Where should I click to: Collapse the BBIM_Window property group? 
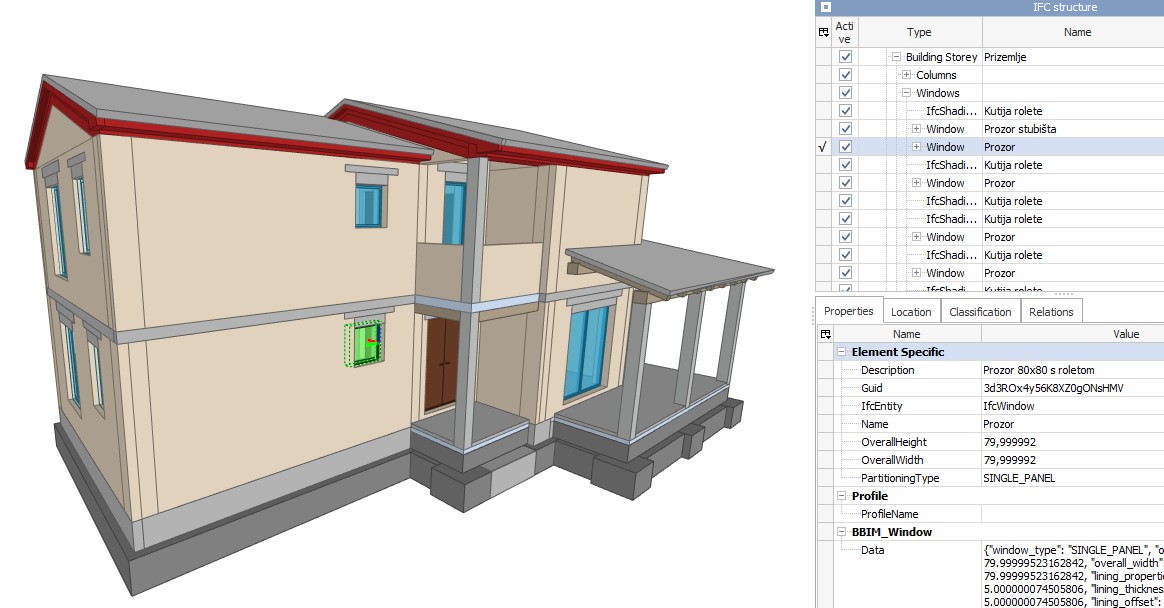[842, 532]
